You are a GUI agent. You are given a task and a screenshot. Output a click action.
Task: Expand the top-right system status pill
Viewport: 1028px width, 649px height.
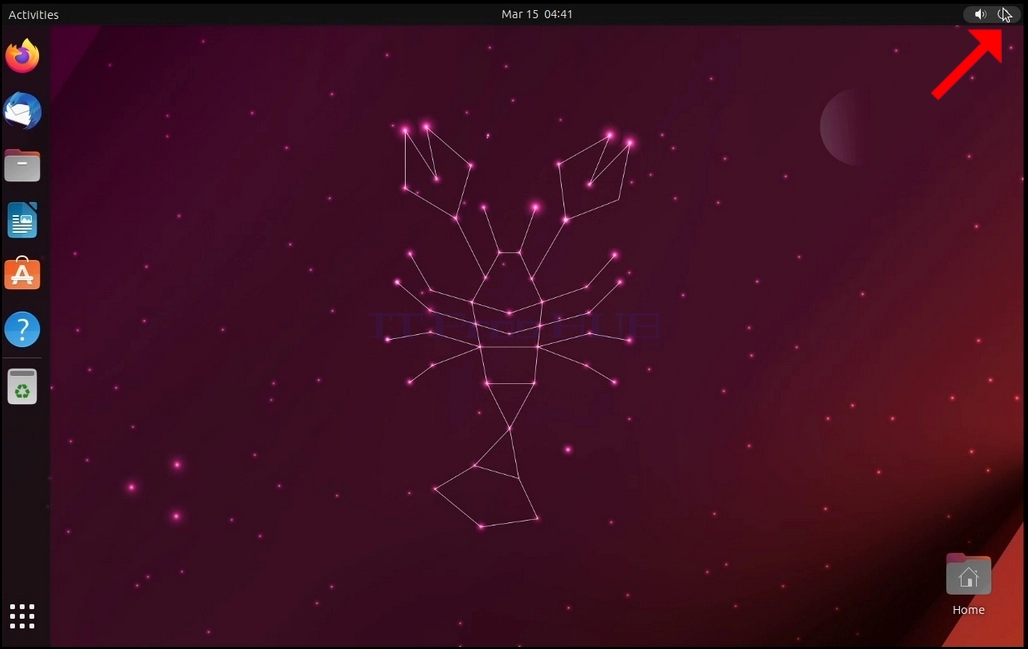click(x=991, y=14)
